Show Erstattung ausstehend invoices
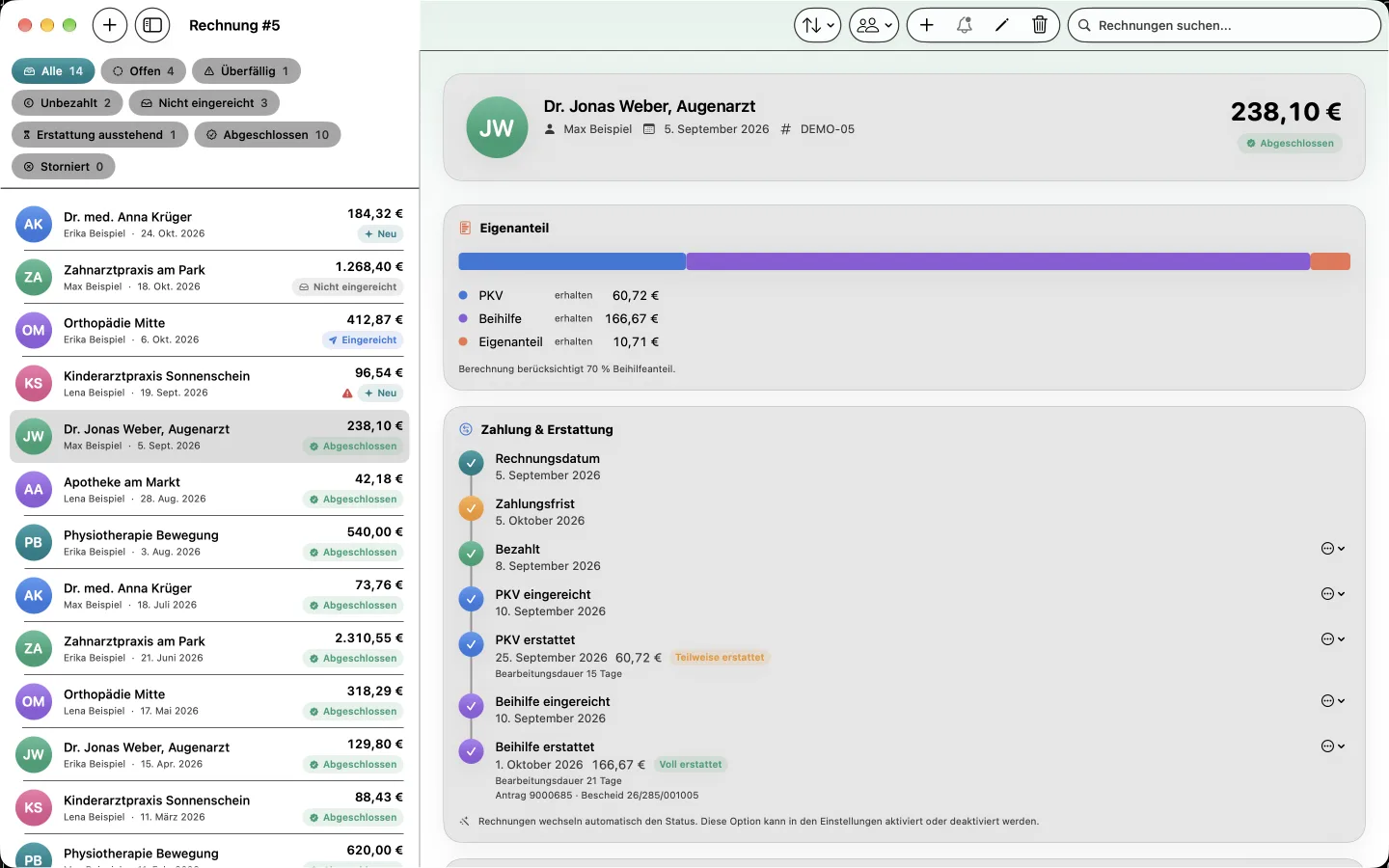This screenshot has height=868, width=1389. pyautogui.click(x=99, y=135)
